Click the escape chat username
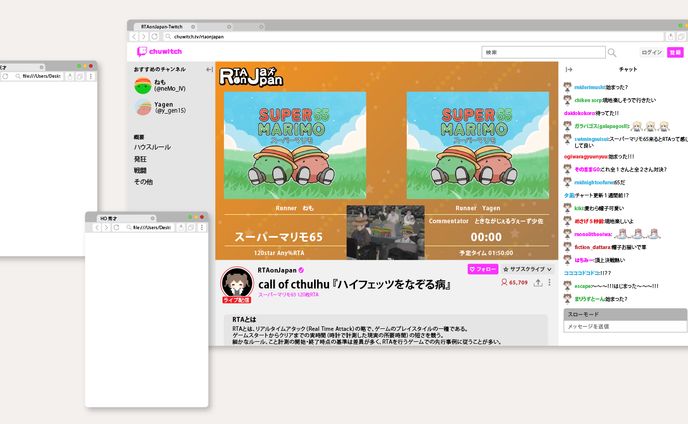The image size is (688, 424). tap(583, 286)
